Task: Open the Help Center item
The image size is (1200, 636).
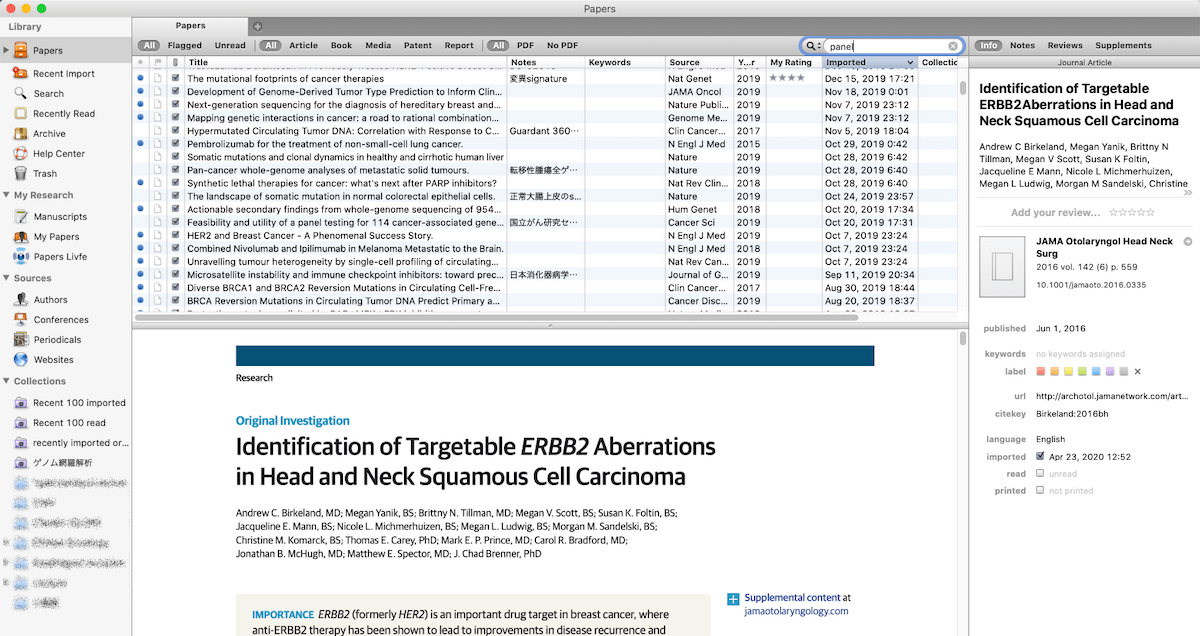Action: [x=58, y=154]
